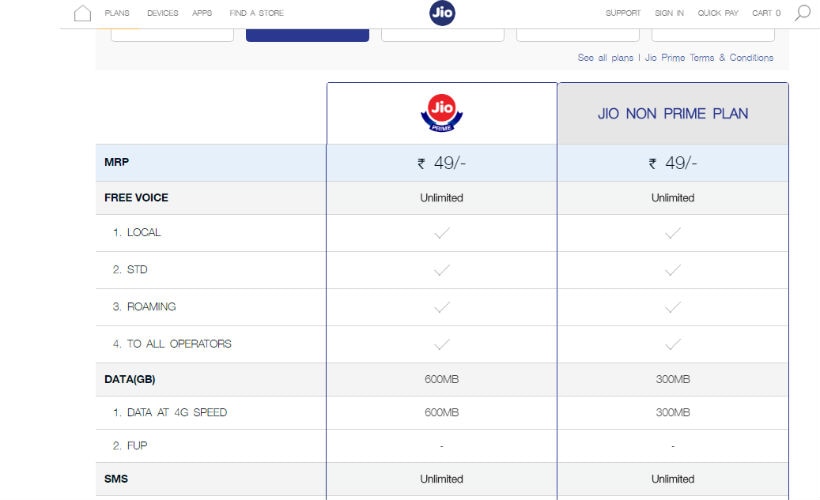Open Jio Prime Terms & Conditions link
The height and width of the screenshot is (500, 820).
(709, 58)
